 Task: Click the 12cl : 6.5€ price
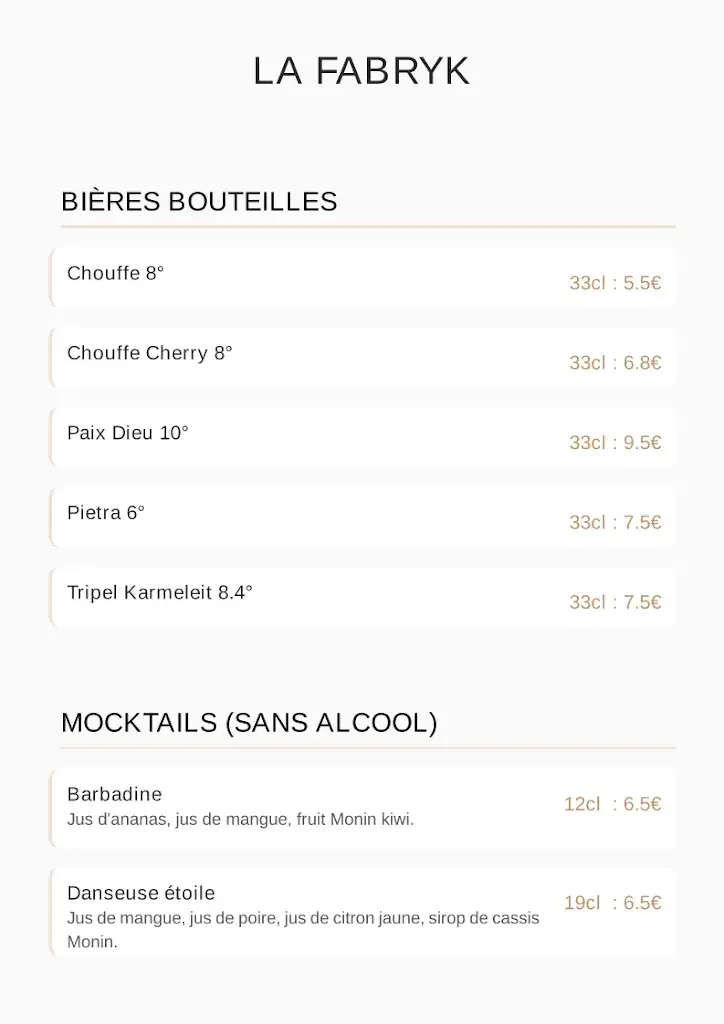click(612, 804)
